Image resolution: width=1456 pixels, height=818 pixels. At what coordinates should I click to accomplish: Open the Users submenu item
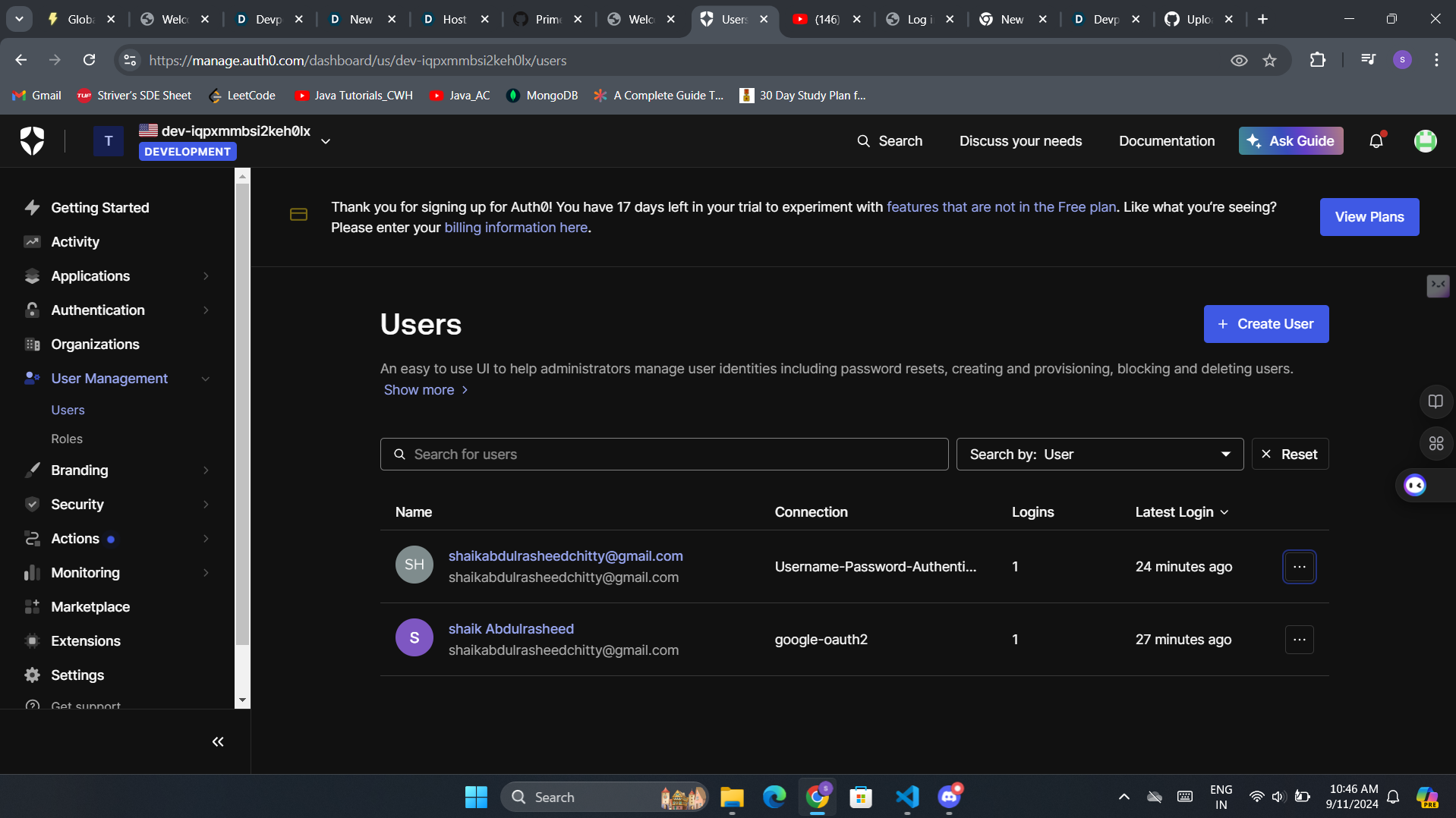click(x=68, y=410)
